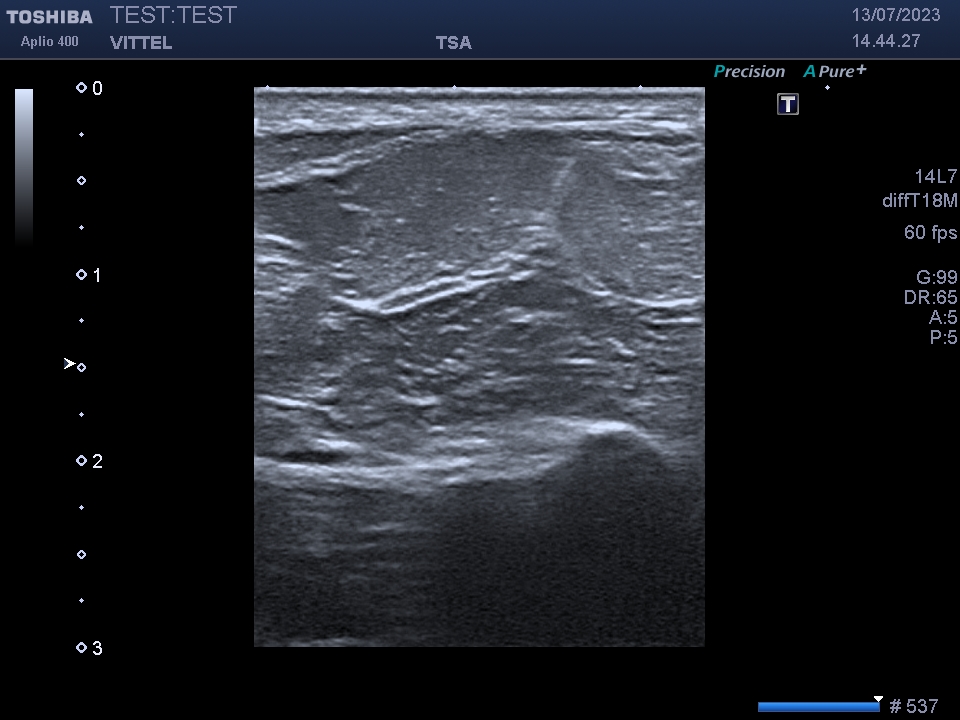This screenshot has height=720, width=960.
Task: Click the T orientation marker icon
Action: pos(787,103)
